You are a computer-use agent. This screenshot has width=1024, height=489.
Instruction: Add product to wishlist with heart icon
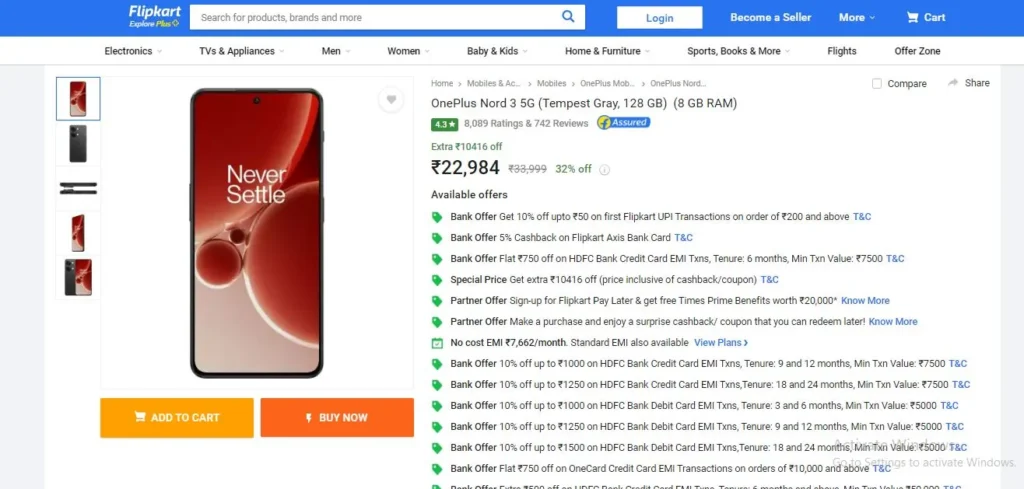coord(391,100)
